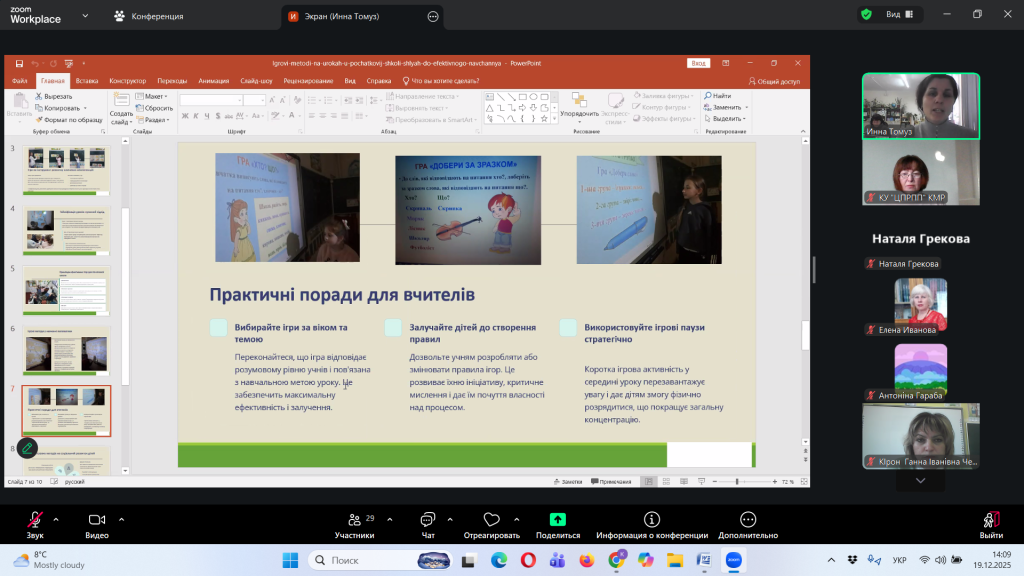
Task: Open Conference Info (Информация о конференции)
Action: coord(652,520)
